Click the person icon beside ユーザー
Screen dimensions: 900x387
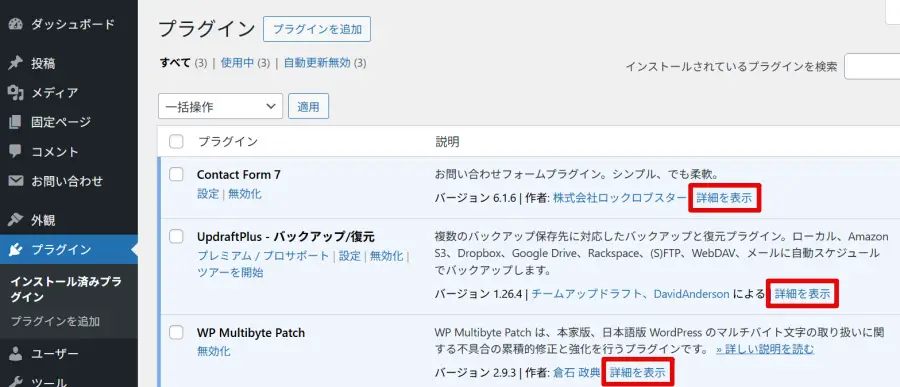(15, 353)
